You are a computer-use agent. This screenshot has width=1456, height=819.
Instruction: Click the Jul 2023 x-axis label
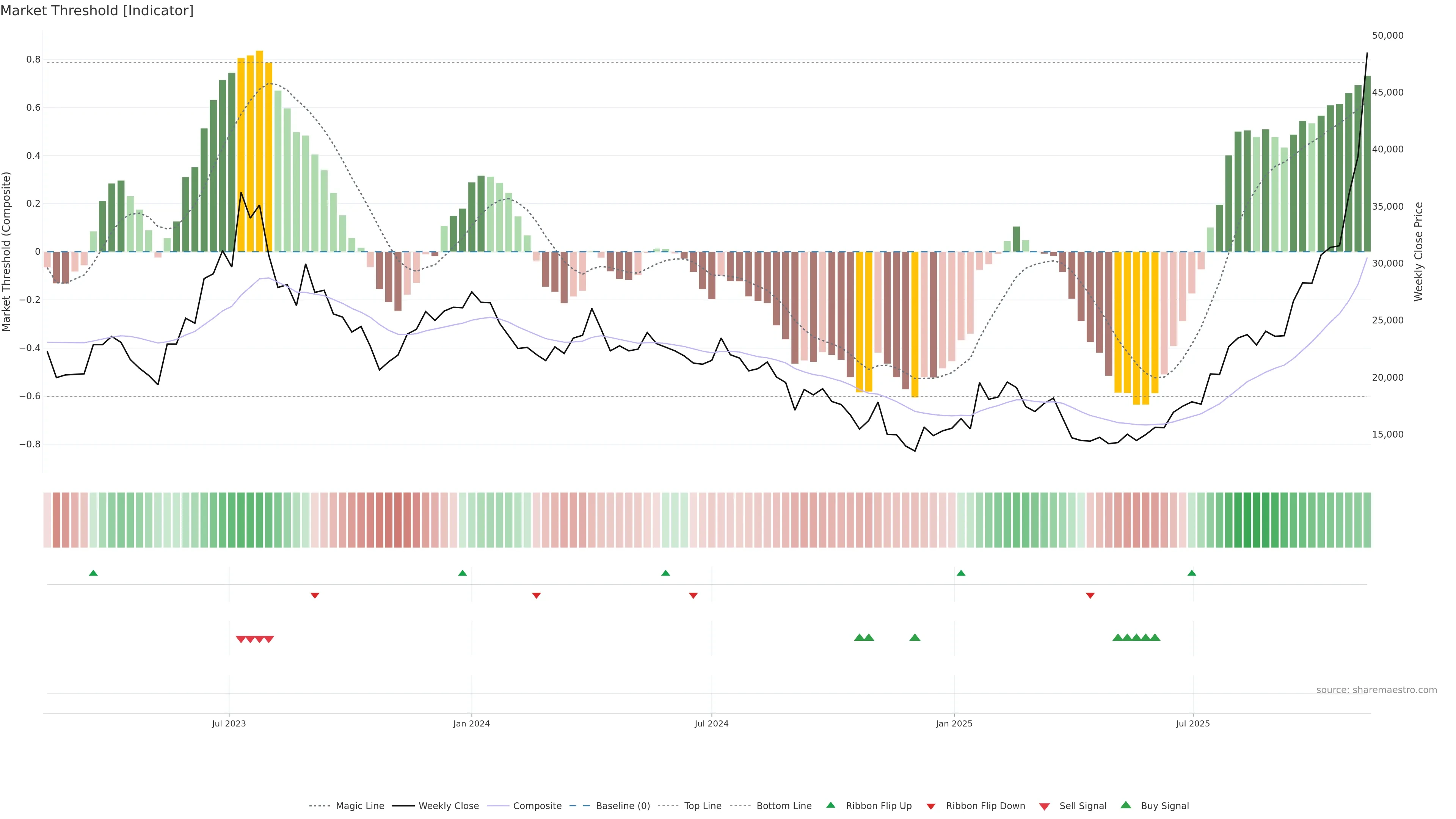click(x=229, y=723)
